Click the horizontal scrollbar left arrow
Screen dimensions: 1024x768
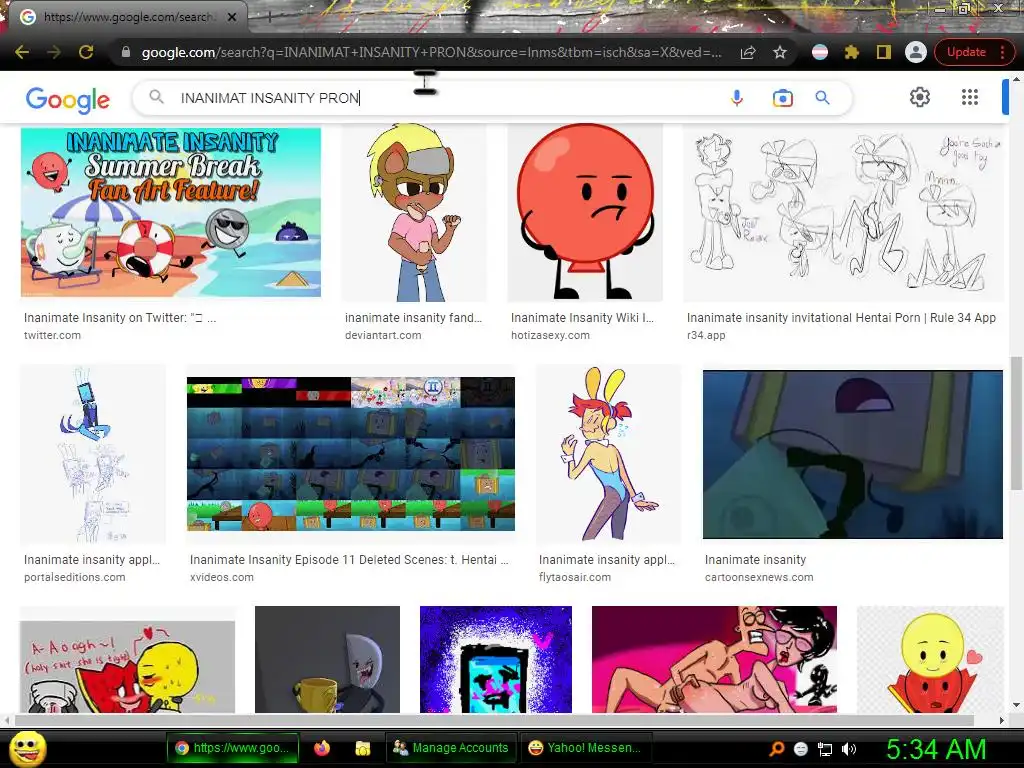tap(7, 720)
